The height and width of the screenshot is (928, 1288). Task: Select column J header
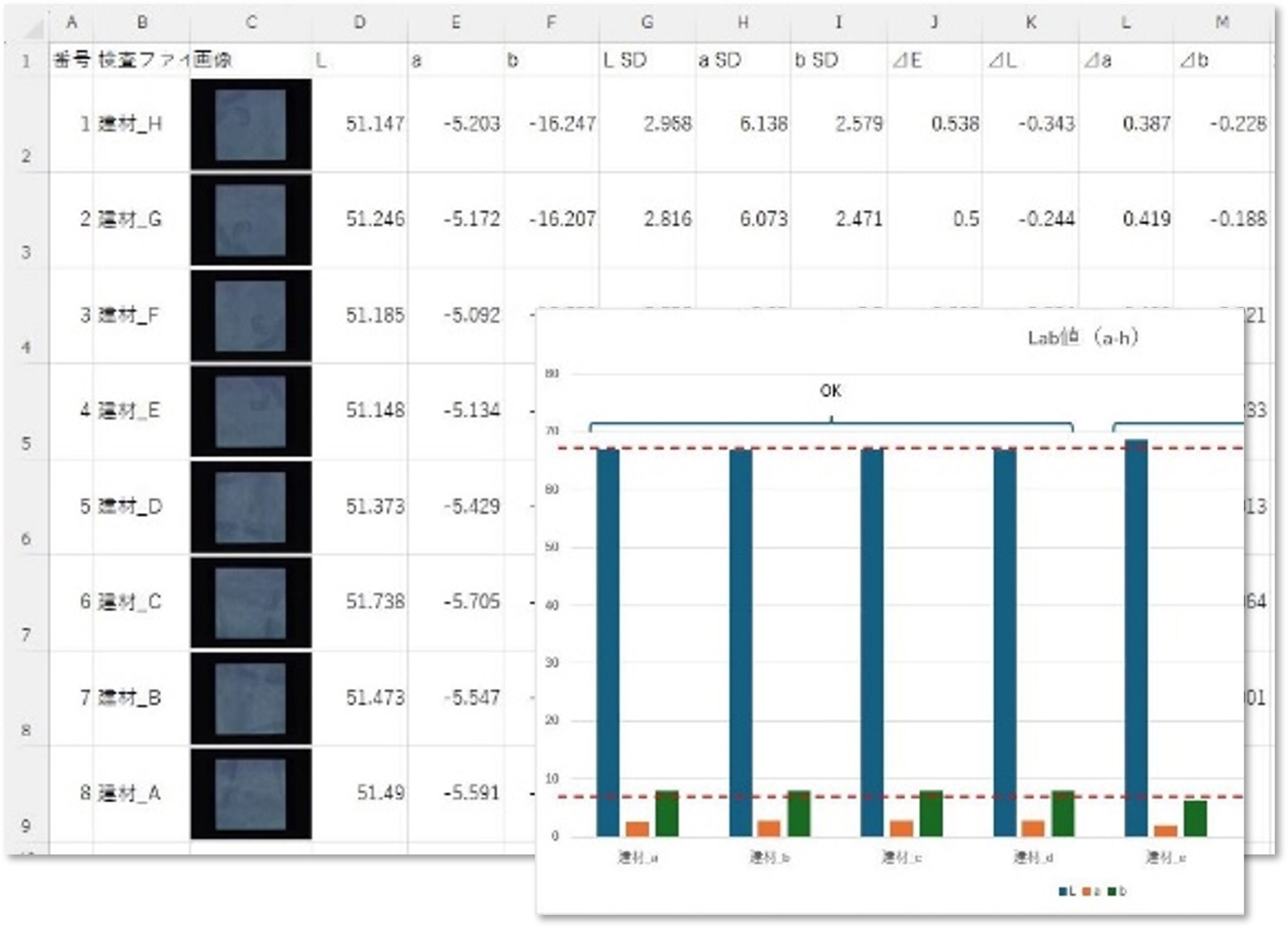click(x=934, y=22)
